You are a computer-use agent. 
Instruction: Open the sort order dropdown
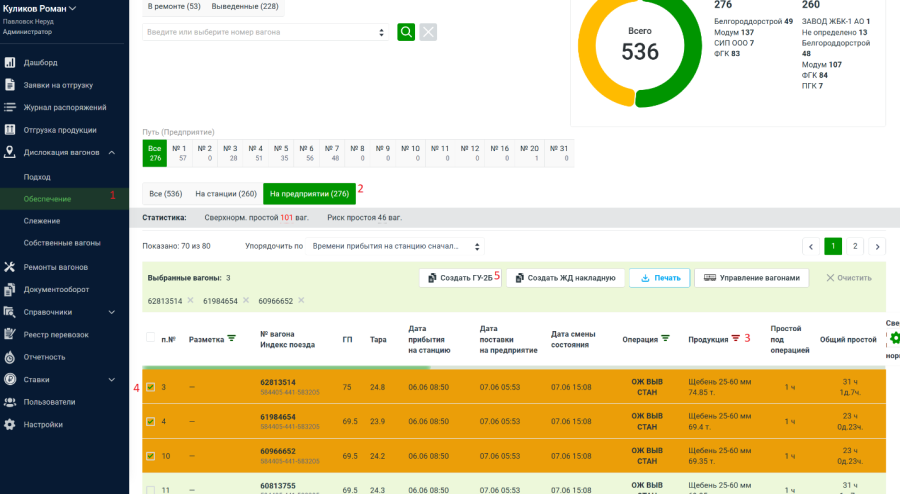pos(396,246)
